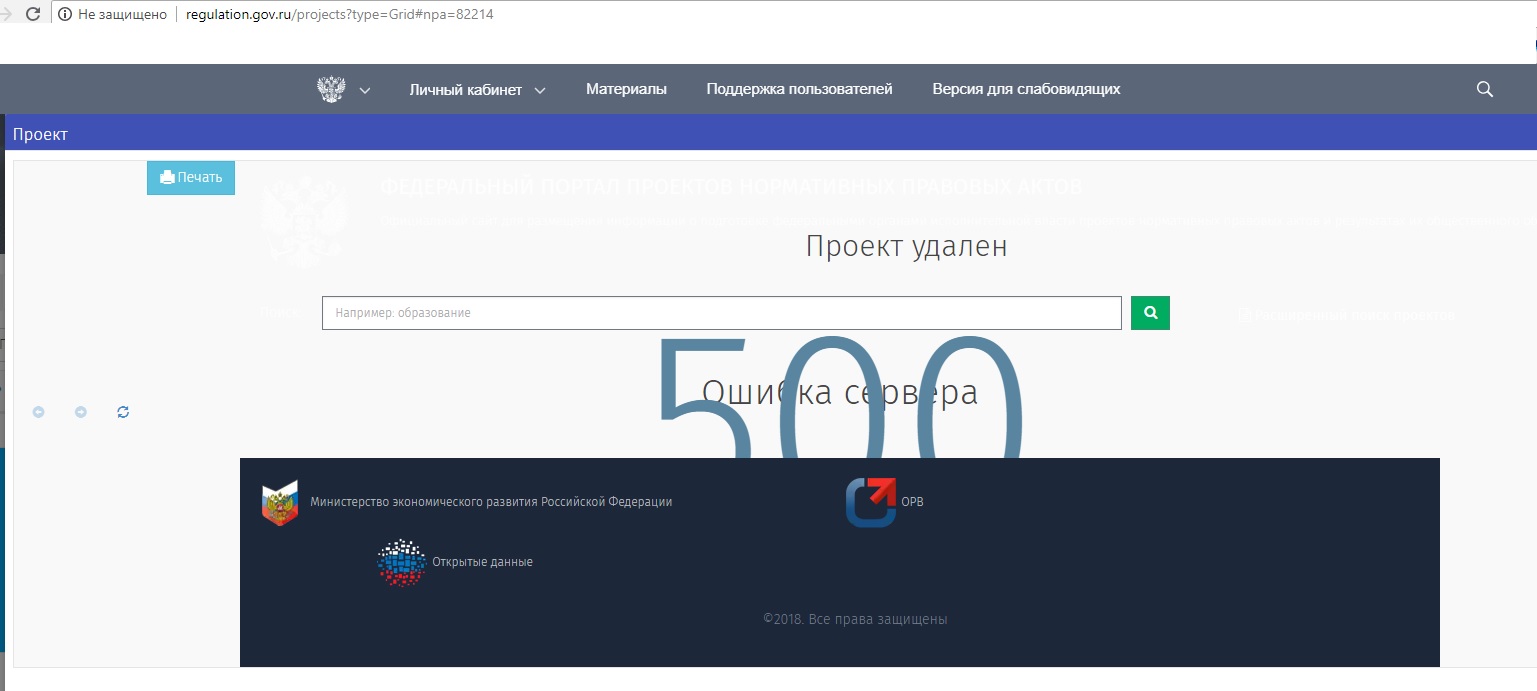Image resolution: width=1537 pixels, height=691 pixels.
Task: Click the 'Проект удален' heading text
Action: (x=907, y=246)
